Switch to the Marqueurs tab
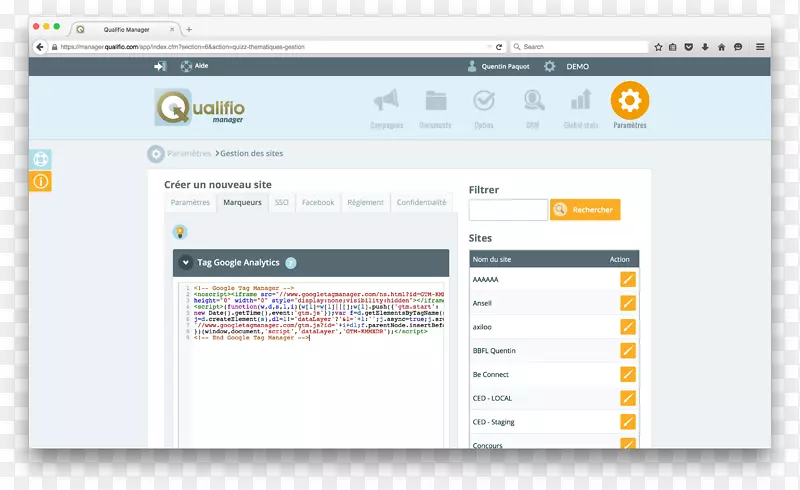Screen dimensions: 800x490 pyautogui.click(x=242, y=203)
